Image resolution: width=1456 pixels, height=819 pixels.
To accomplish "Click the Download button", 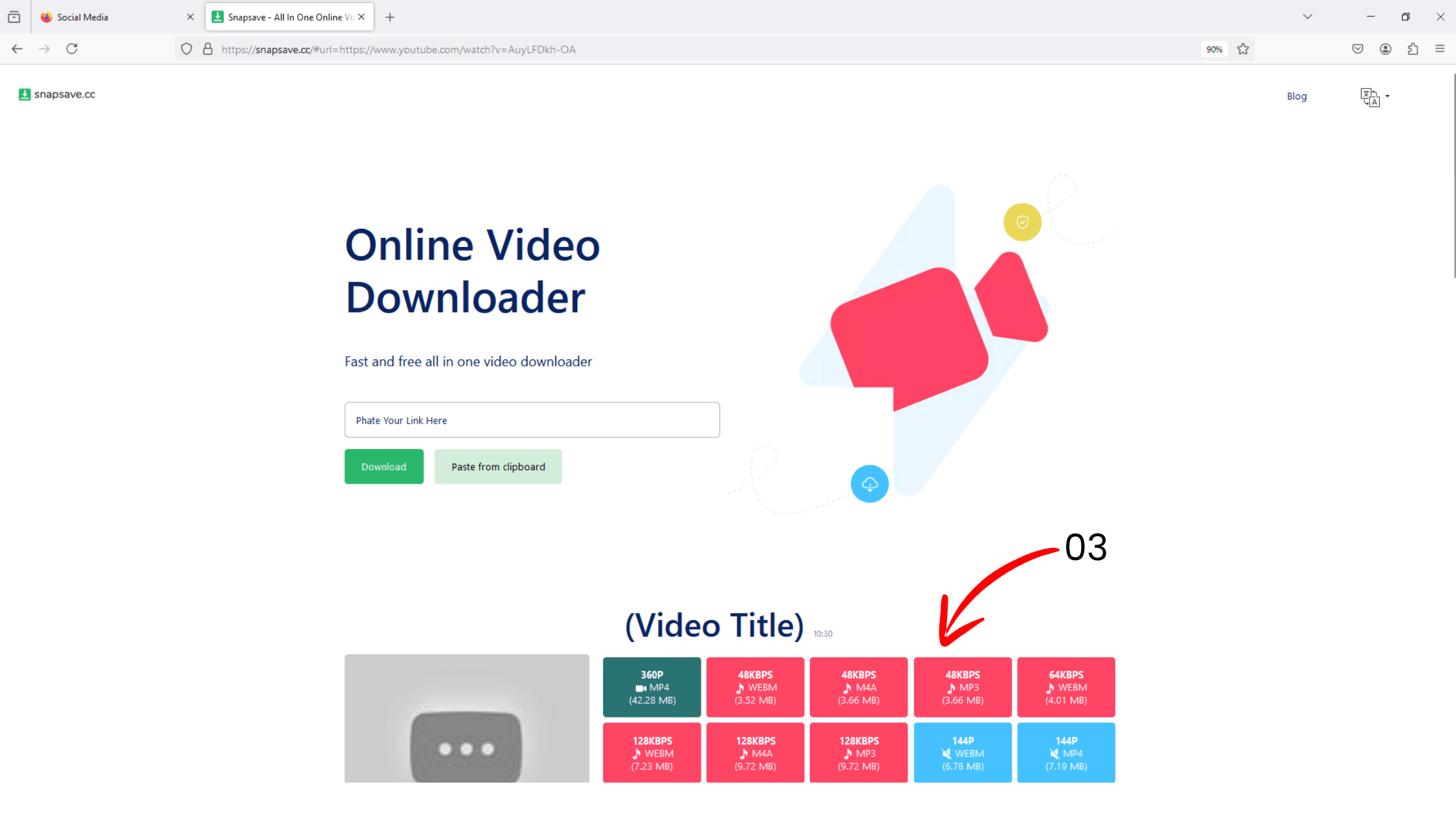I will point(383,467).
